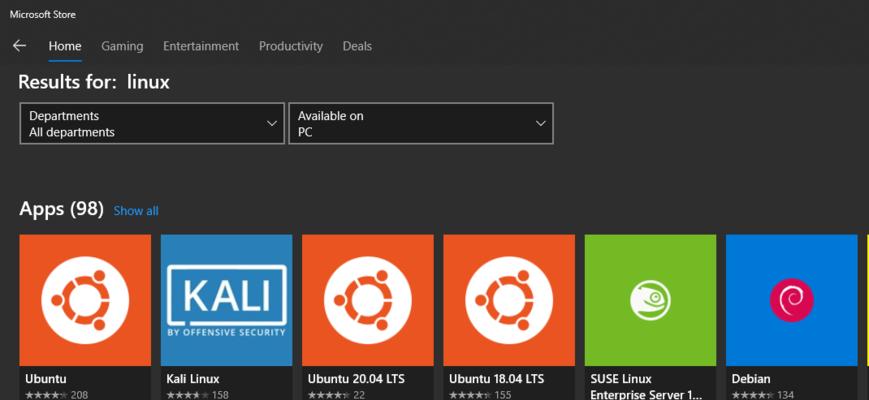Click the Debian app name text
869x400 pixels.
tap(751, 380)
